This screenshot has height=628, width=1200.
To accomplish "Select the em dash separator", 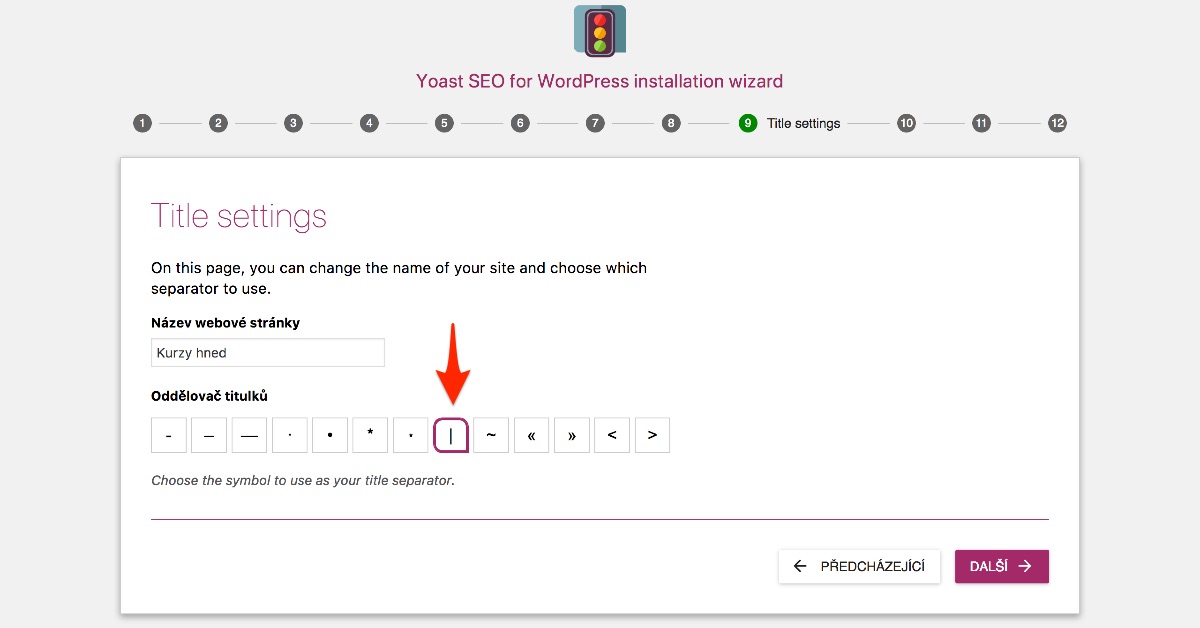I will 208,434.
